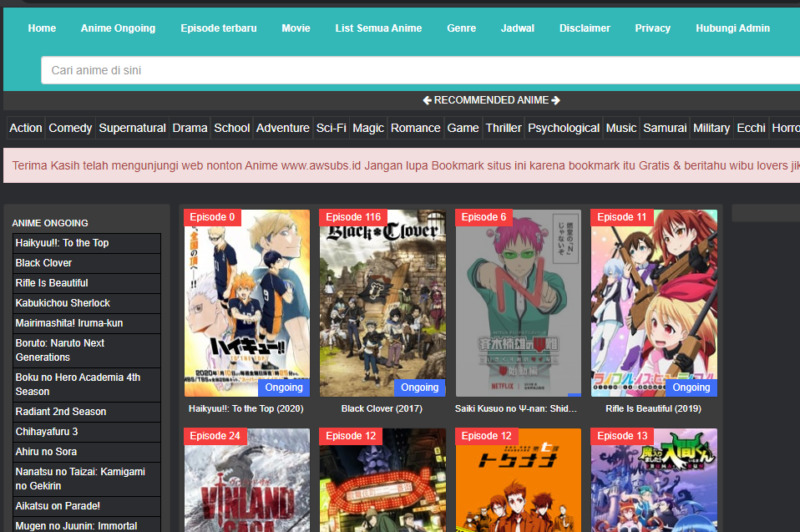The width and height of the screenshot is (800, 532).
Task: Click the Black Clover poster thumbnail
Action: 383,303
